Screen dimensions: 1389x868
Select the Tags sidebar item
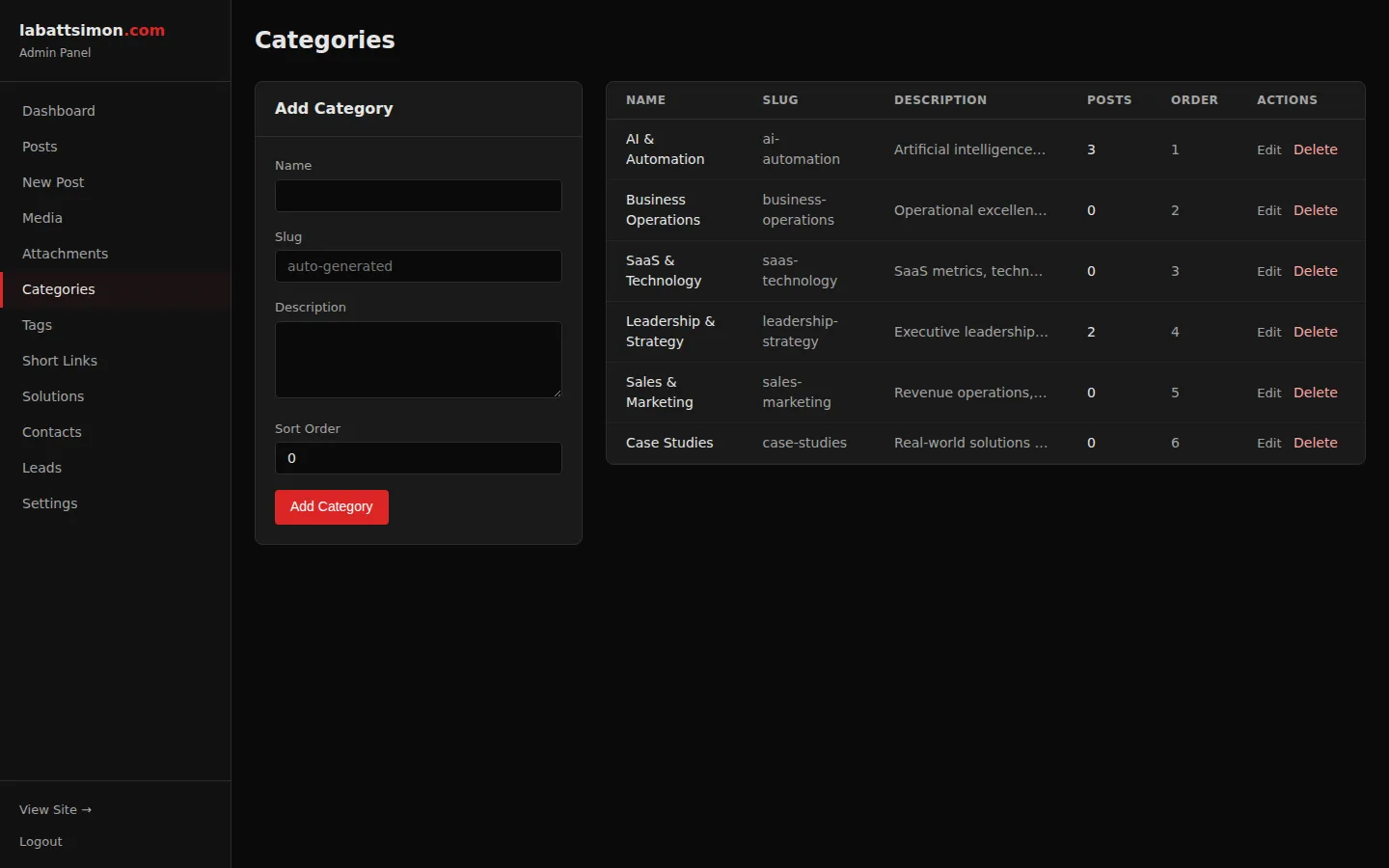pos(37,325)
